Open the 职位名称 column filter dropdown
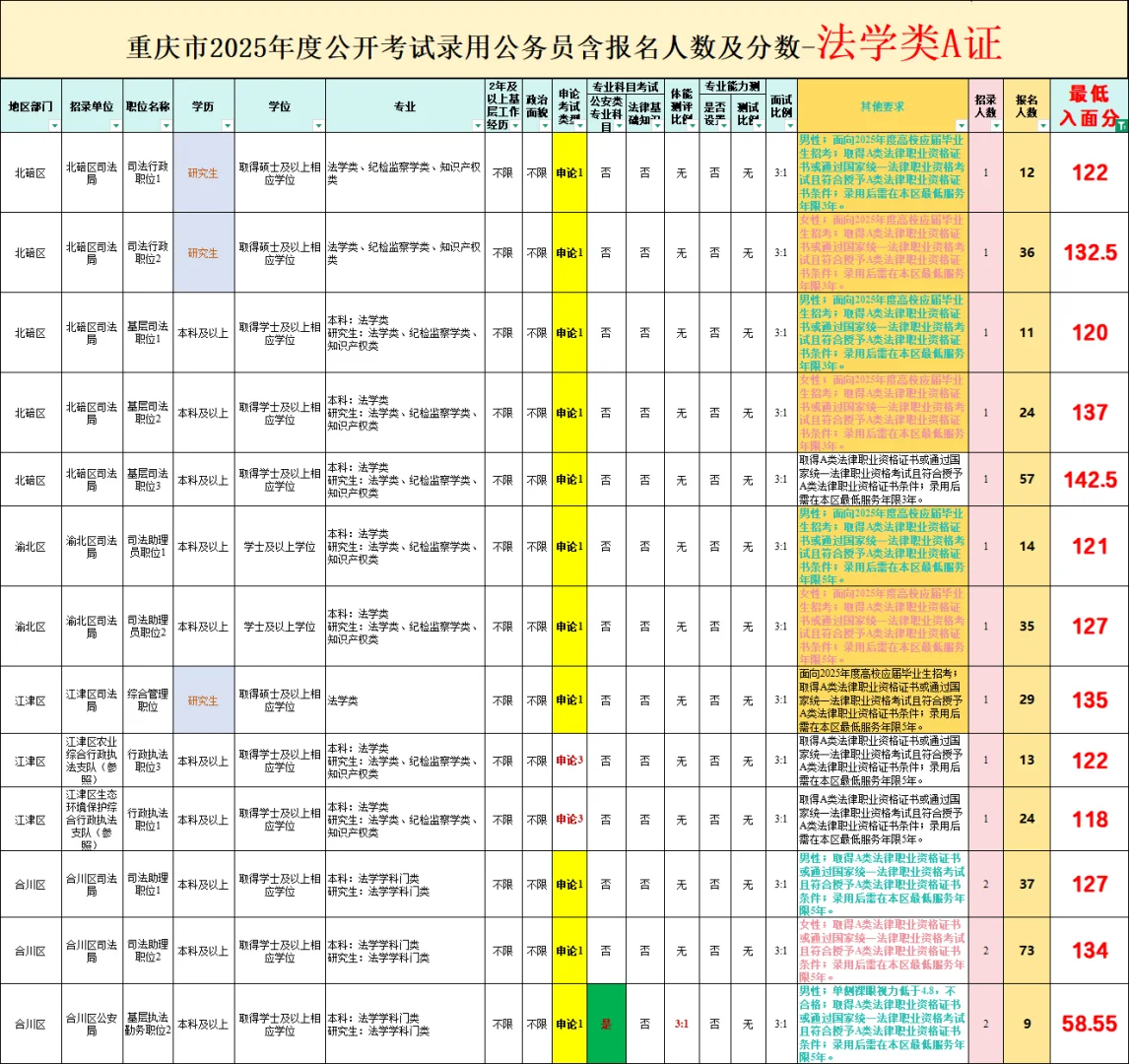 pos(166,126)
